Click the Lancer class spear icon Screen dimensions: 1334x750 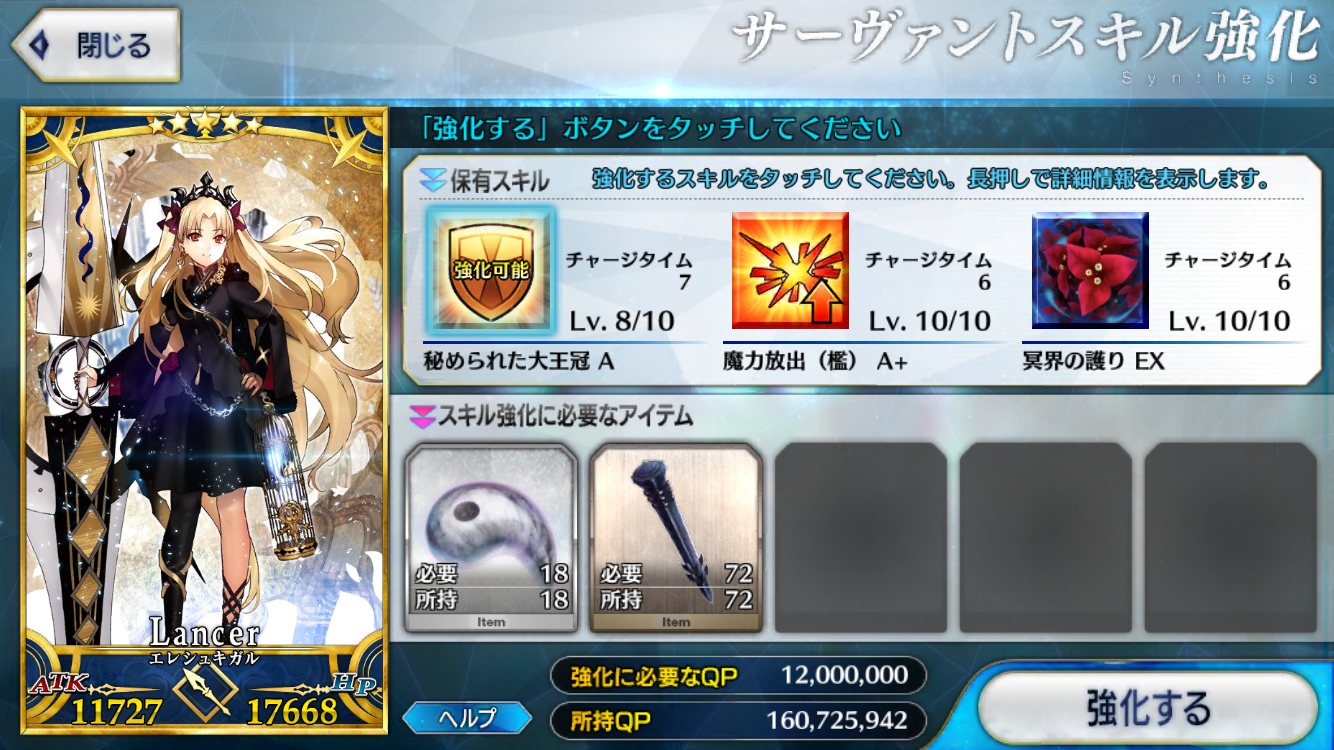pos(205,690)
